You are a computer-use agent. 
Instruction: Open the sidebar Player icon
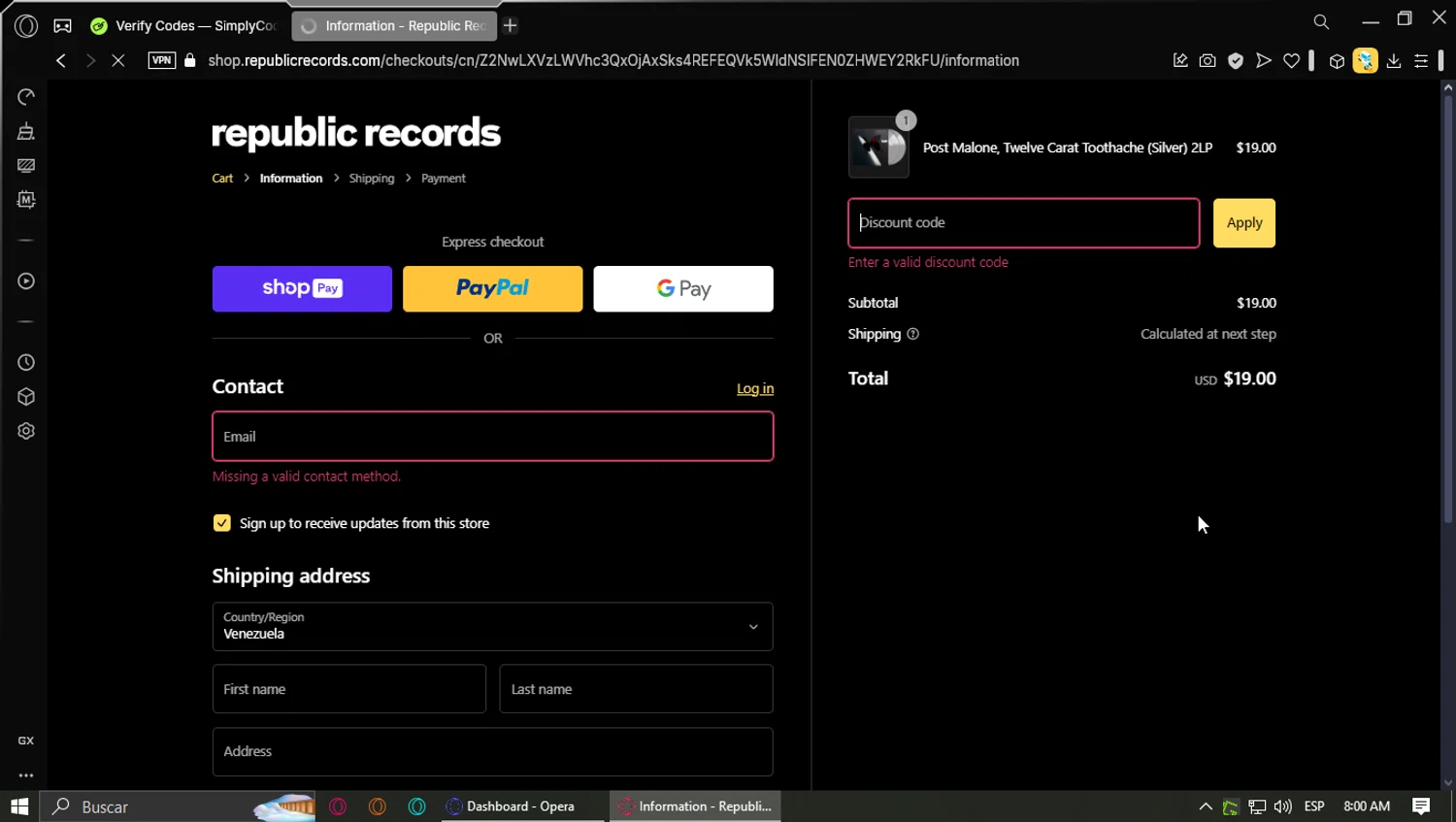[26, 281]
